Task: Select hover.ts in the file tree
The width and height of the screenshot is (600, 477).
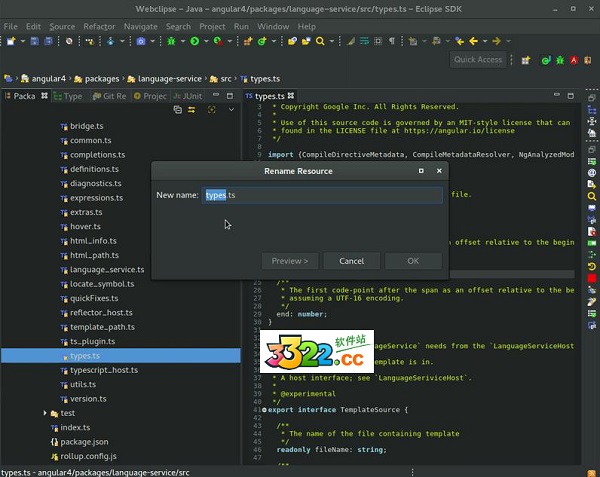Action: point(85,227)
